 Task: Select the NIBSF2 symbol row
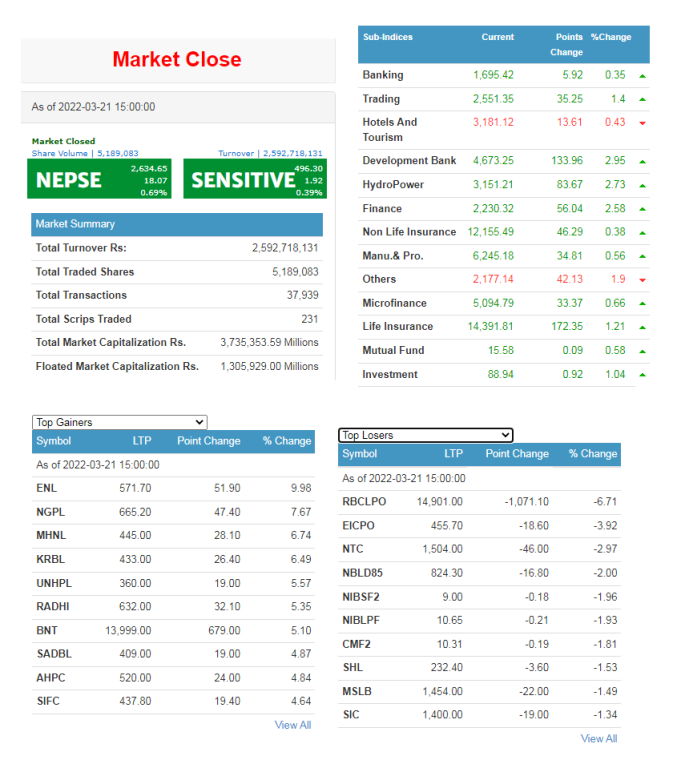coord(480,597)
